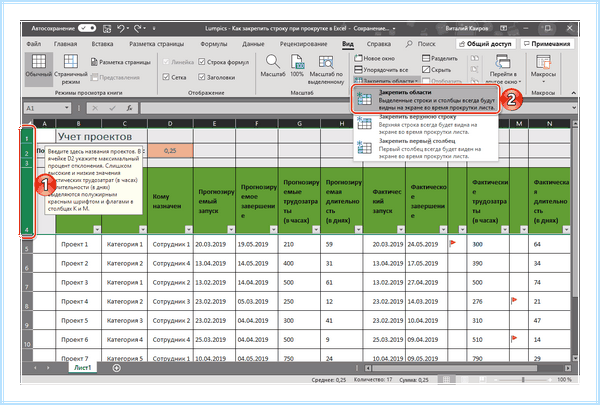The width and height of the screenshot is (600, 405).
Task: Toggle the Строка формул checkbox
Action: (202, 62)
